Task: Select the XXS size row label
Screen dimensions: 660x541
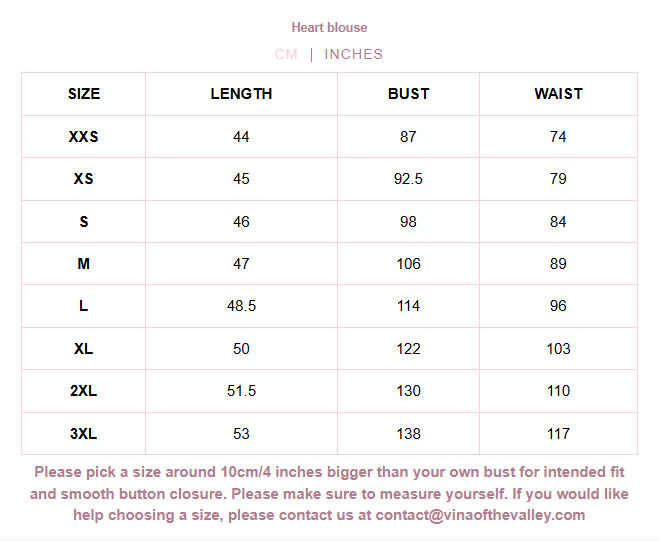Action: pyautogui.click(x=84, y=137)
